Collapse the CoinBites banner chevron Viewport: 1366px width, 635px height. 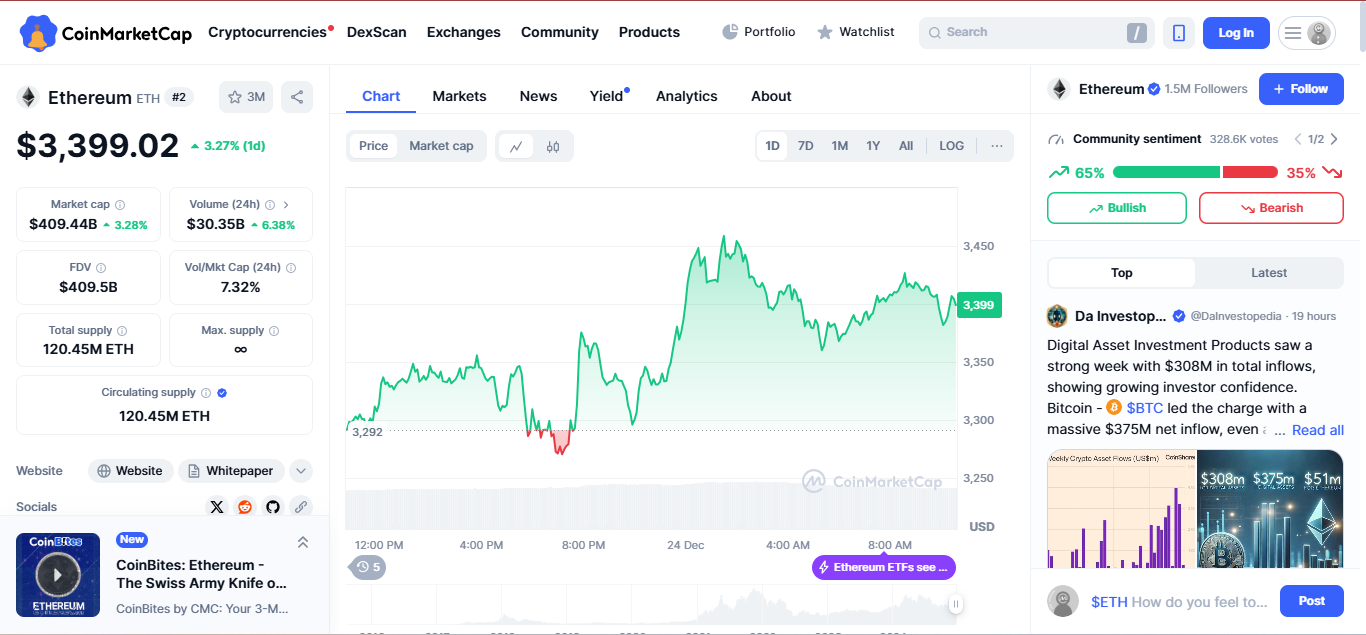tap(303, 542)
